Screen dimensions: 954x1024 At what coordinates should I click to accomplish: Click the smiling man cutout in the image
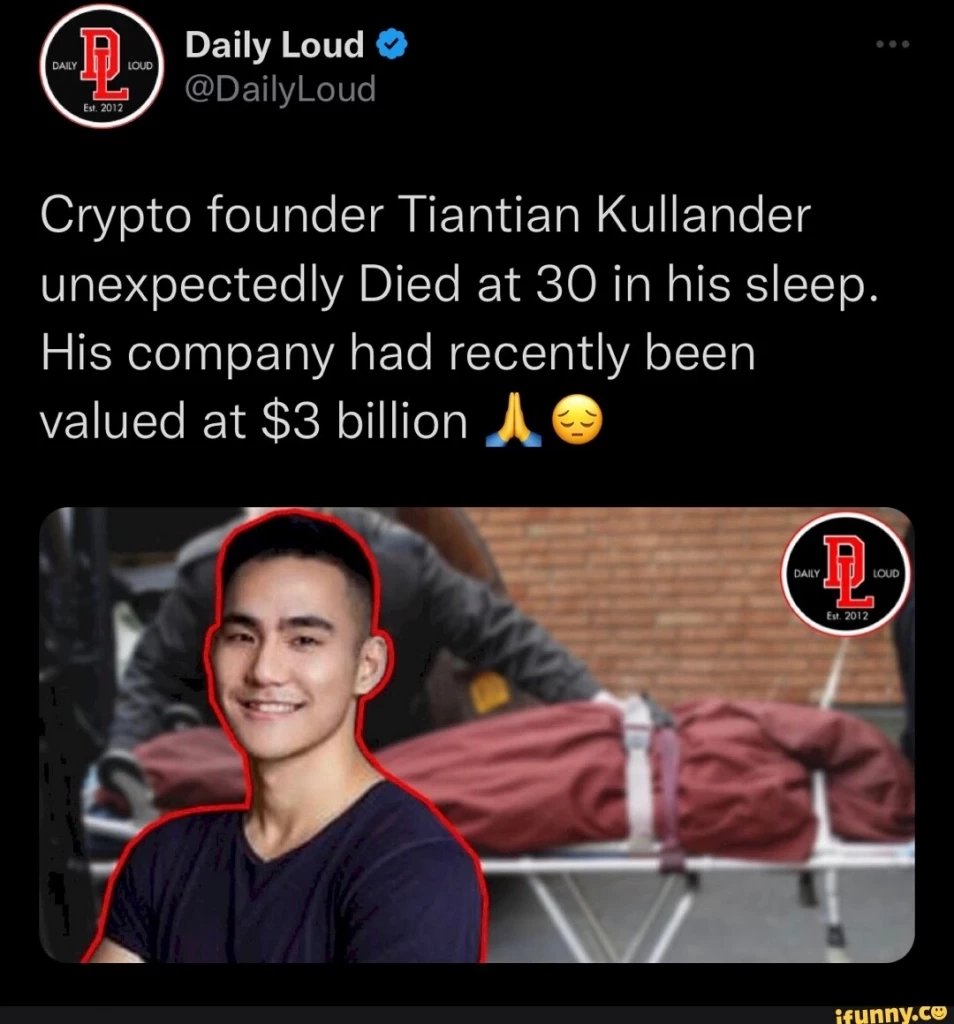click(x=287, y=738)
